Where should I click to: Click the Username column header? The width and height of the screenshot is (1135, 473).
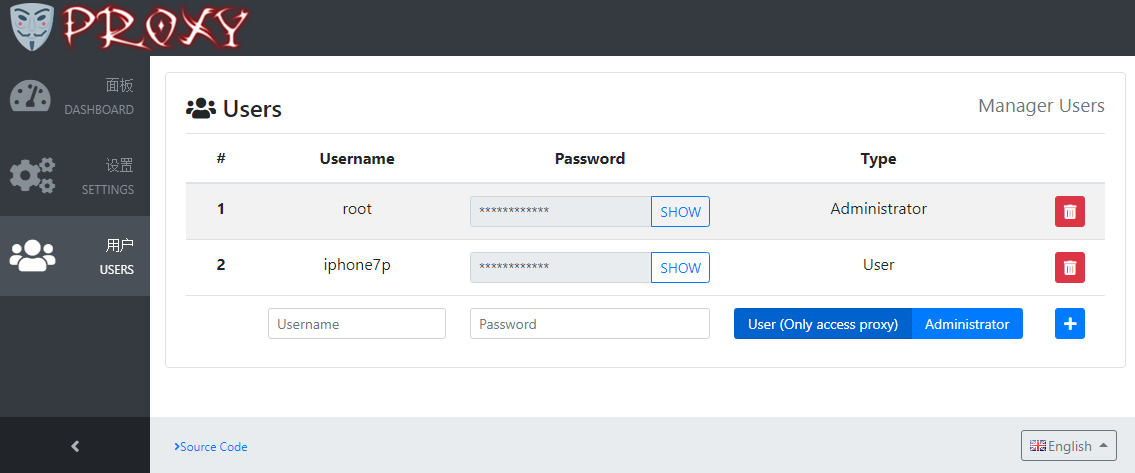(x=357, y=159)
